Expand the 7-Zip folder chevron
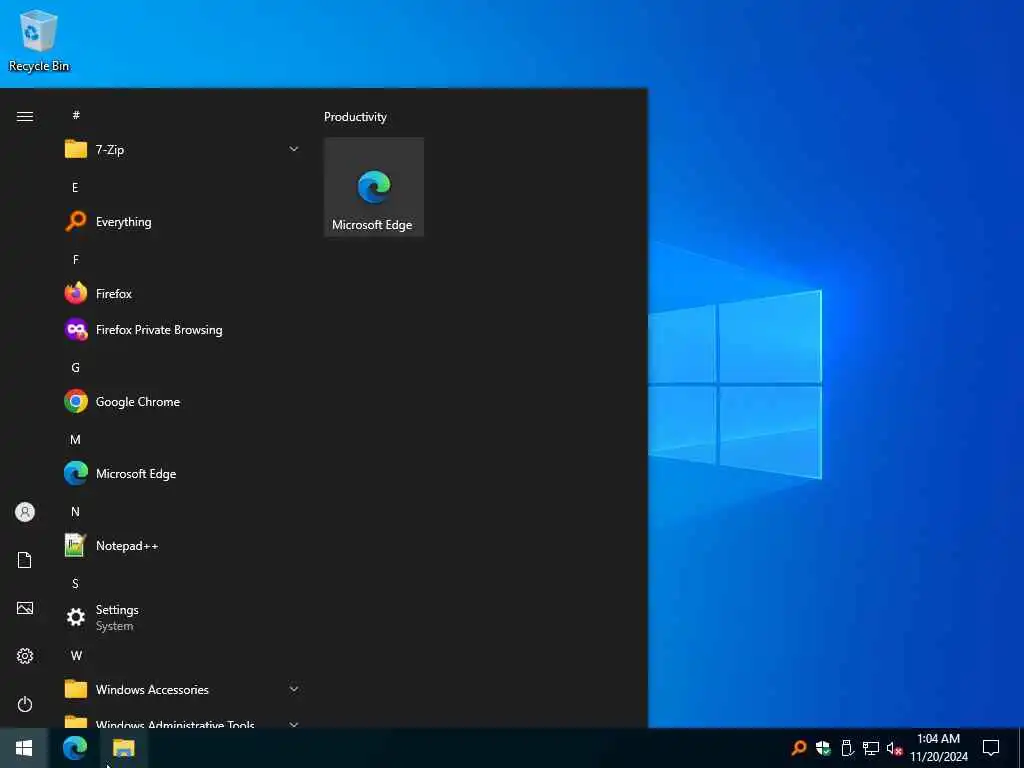Image resolution: width=1024 pixels, height=768 pixels. click(x=293, y=150)
